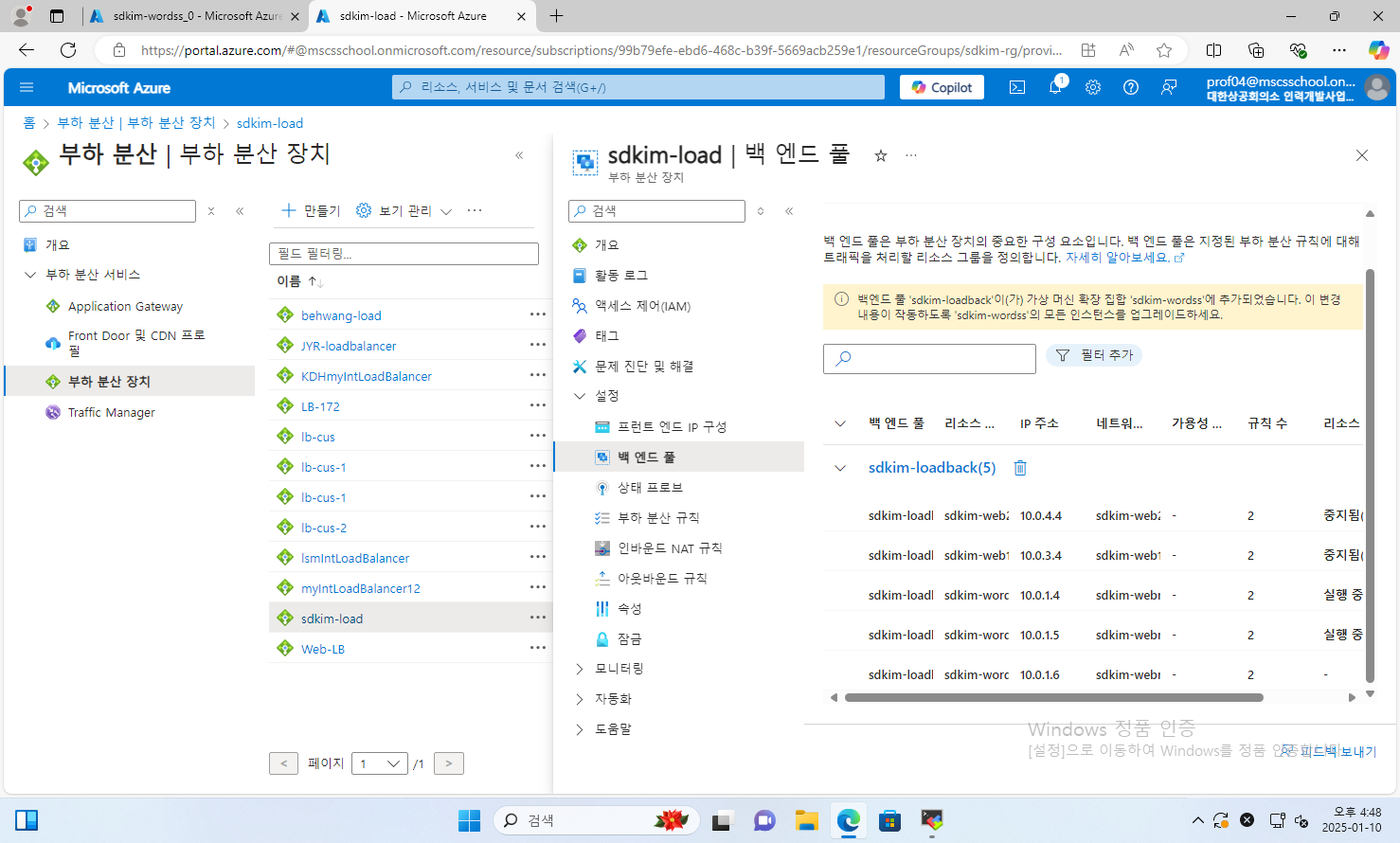
Task: Open more options for sdkim-load row
Action: [538, 618]
